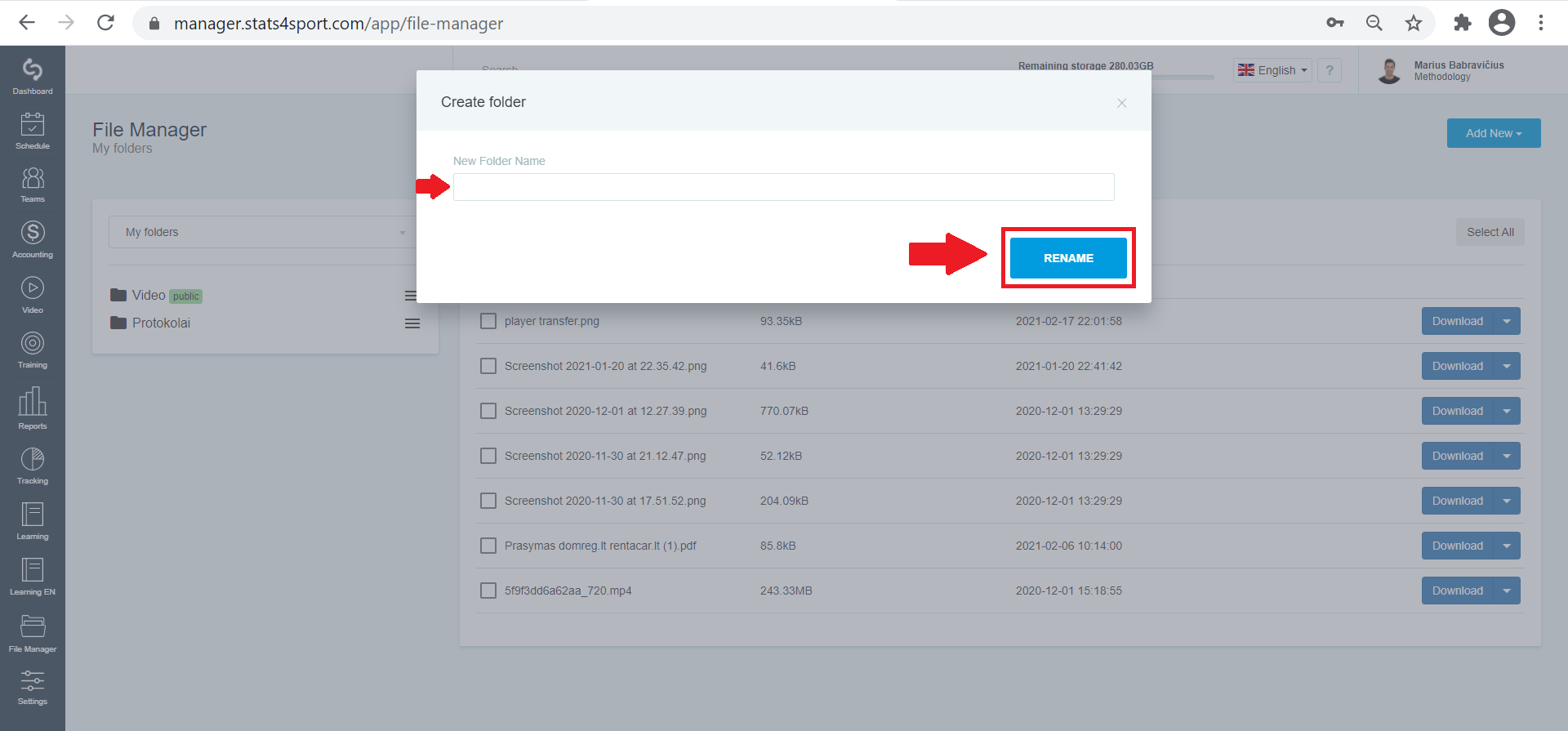Click the Select All button
This screenshot has width=1568, height=731.
click(x=1490, y=232)
